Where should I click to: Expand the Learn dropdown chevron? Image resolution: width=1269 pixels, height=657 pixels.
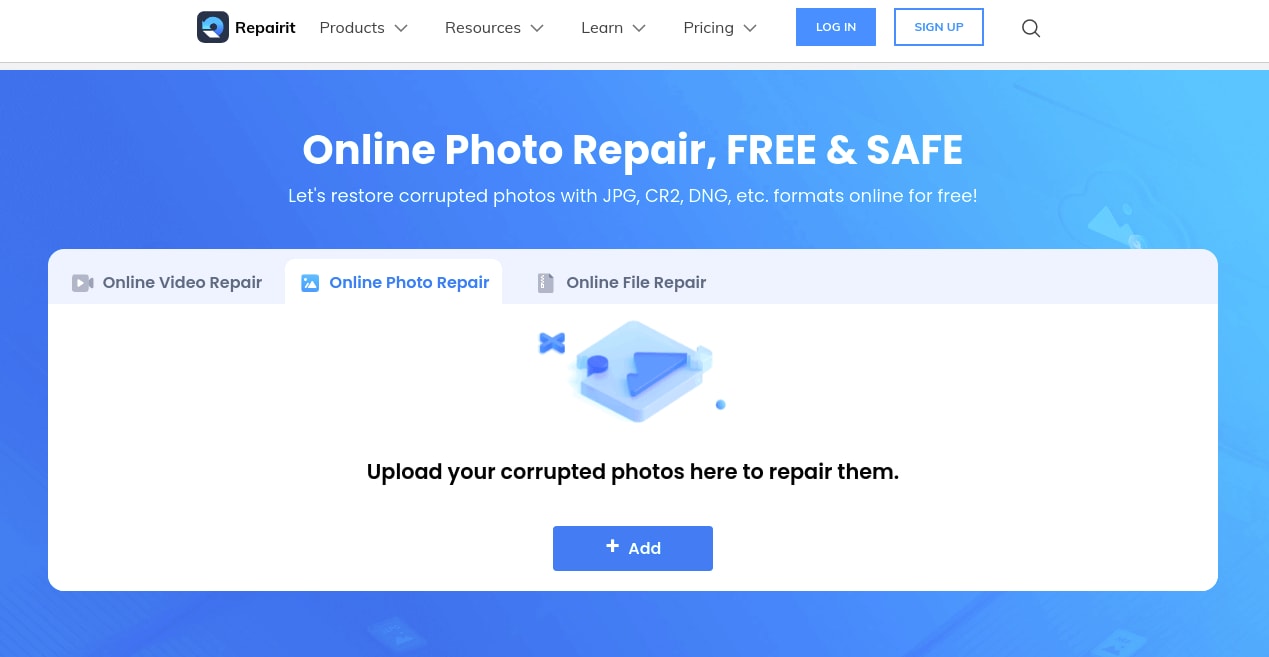tap(639, 28)
